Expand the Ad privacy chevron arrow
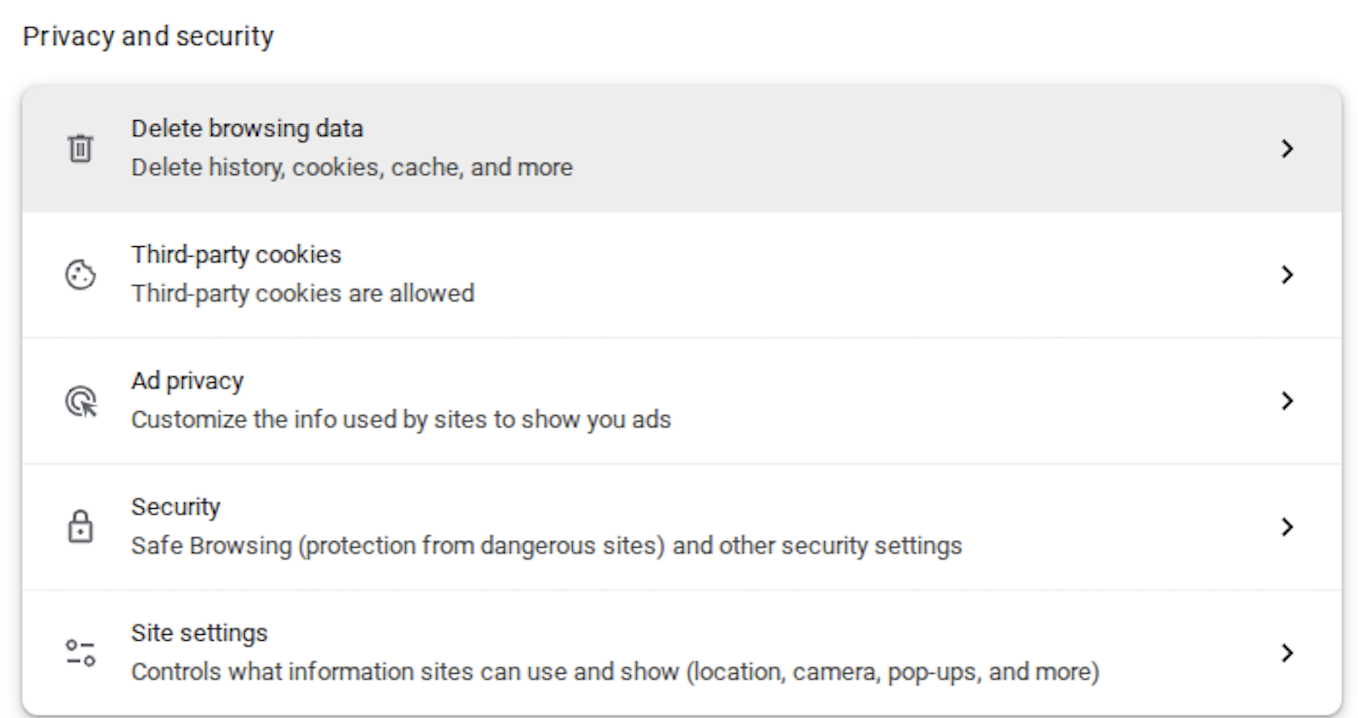Viewport: 1358px width, 718px height. (x=1288, y=399)
